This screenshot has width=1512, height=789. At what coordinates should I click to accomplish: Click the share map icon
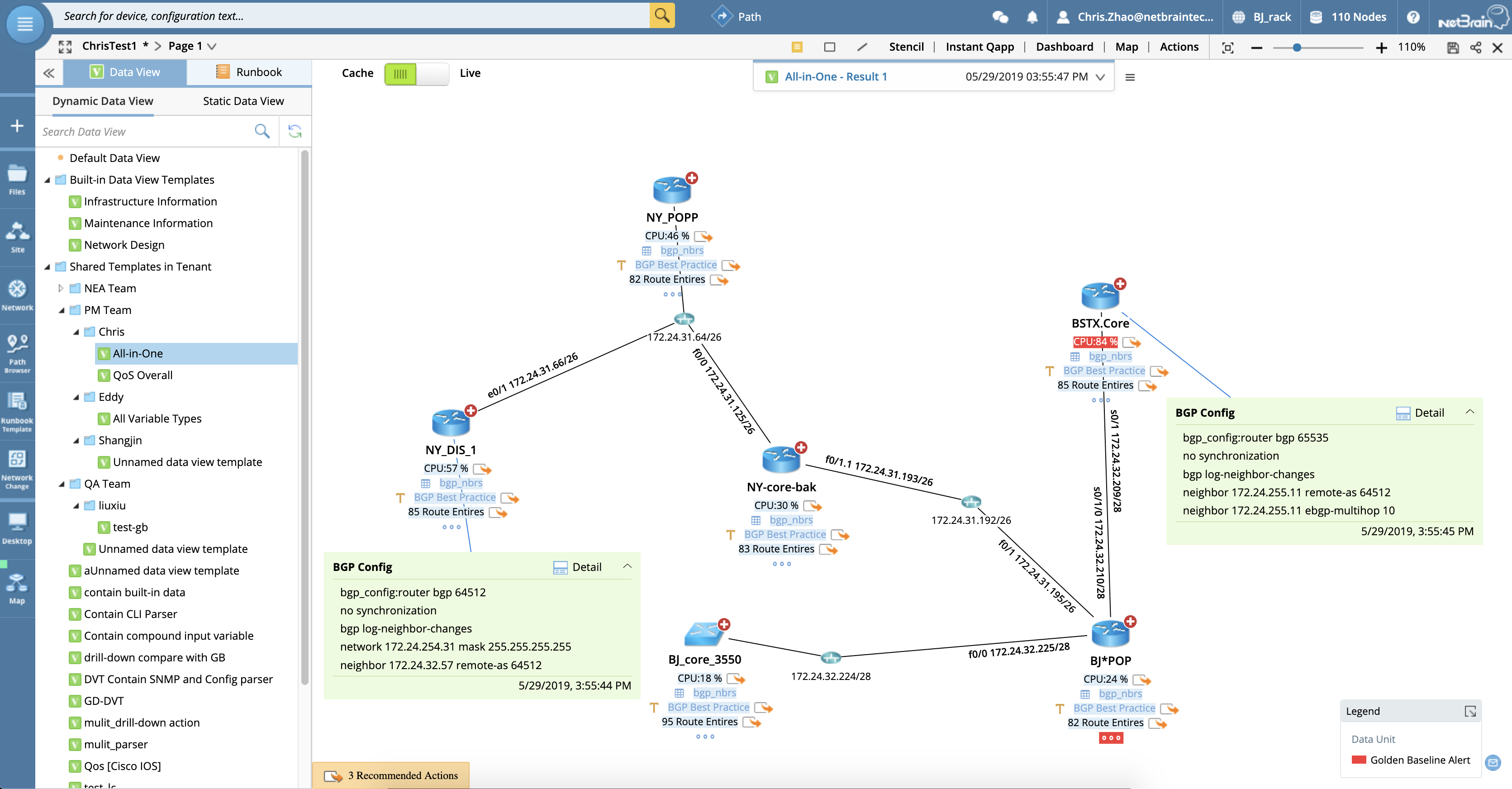coord(1476,48)
